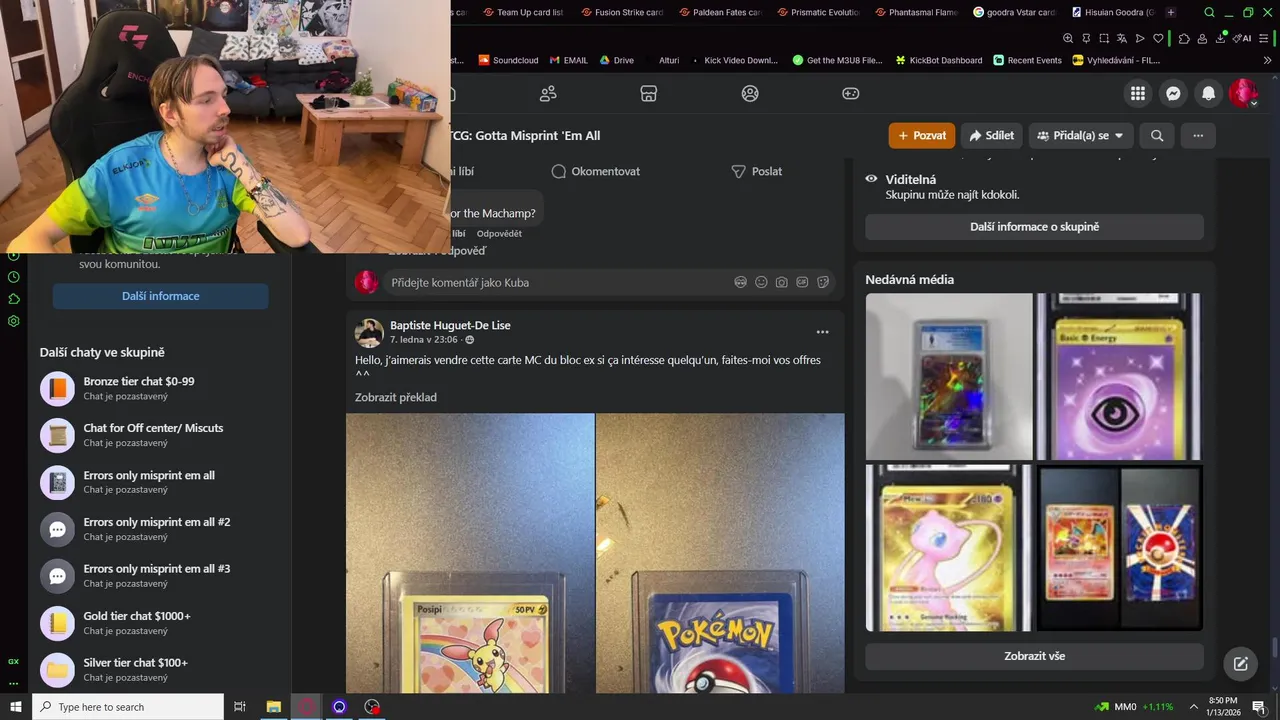1280x720 pixels.
Task: Open the Windows Start menu
Action: [16, 707]
